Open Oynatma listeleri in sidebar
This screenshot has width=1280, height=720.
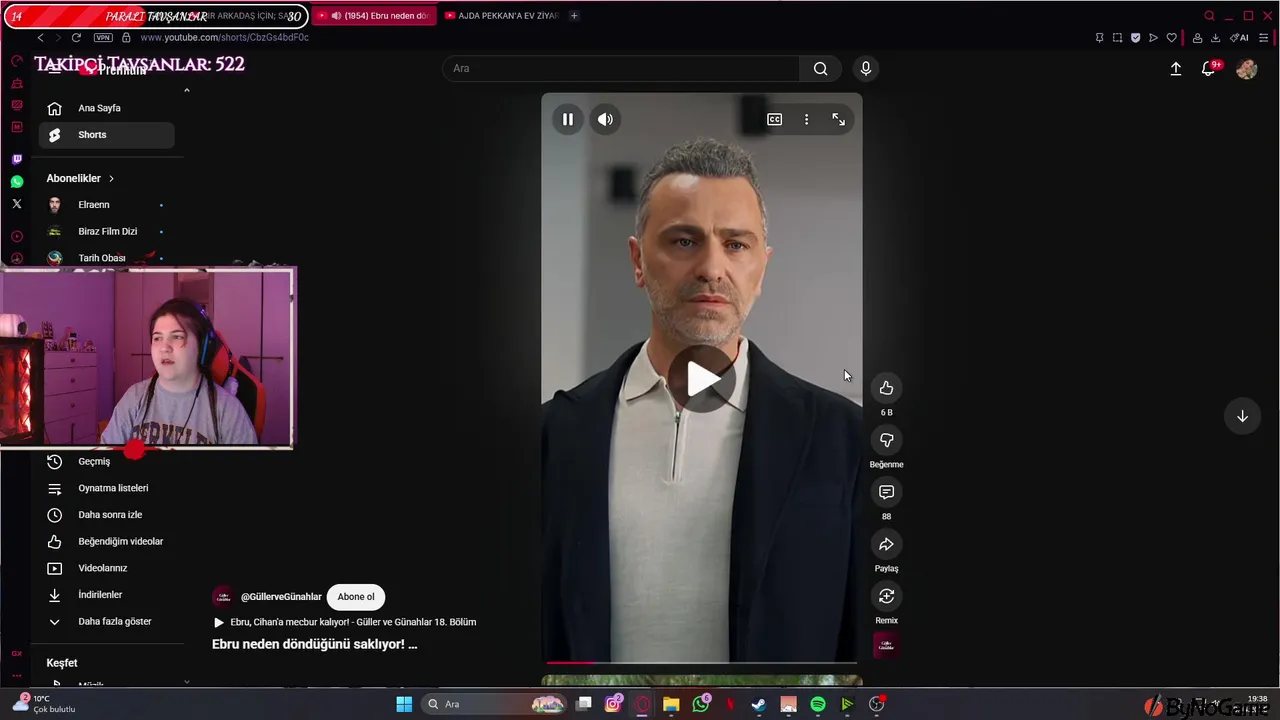(x=106, y=488)
